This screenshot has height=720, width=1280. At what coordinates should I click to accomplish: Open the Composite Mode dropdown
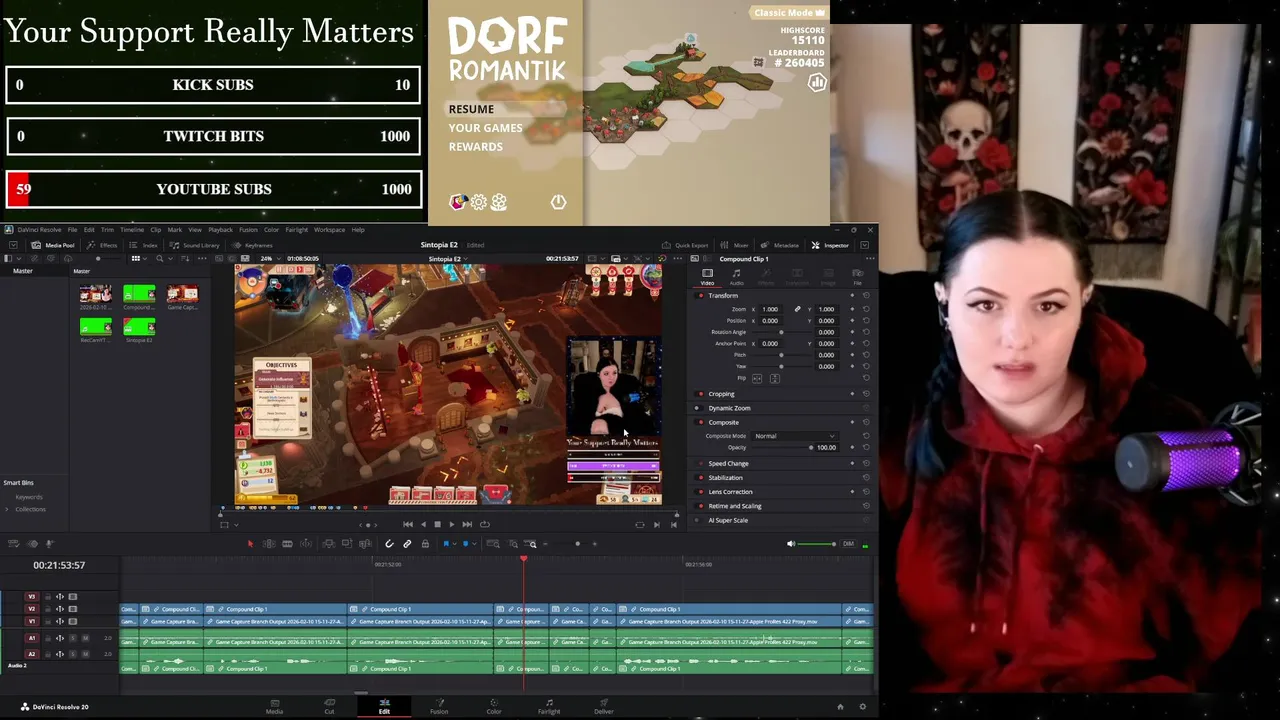(x=795, y=436)
